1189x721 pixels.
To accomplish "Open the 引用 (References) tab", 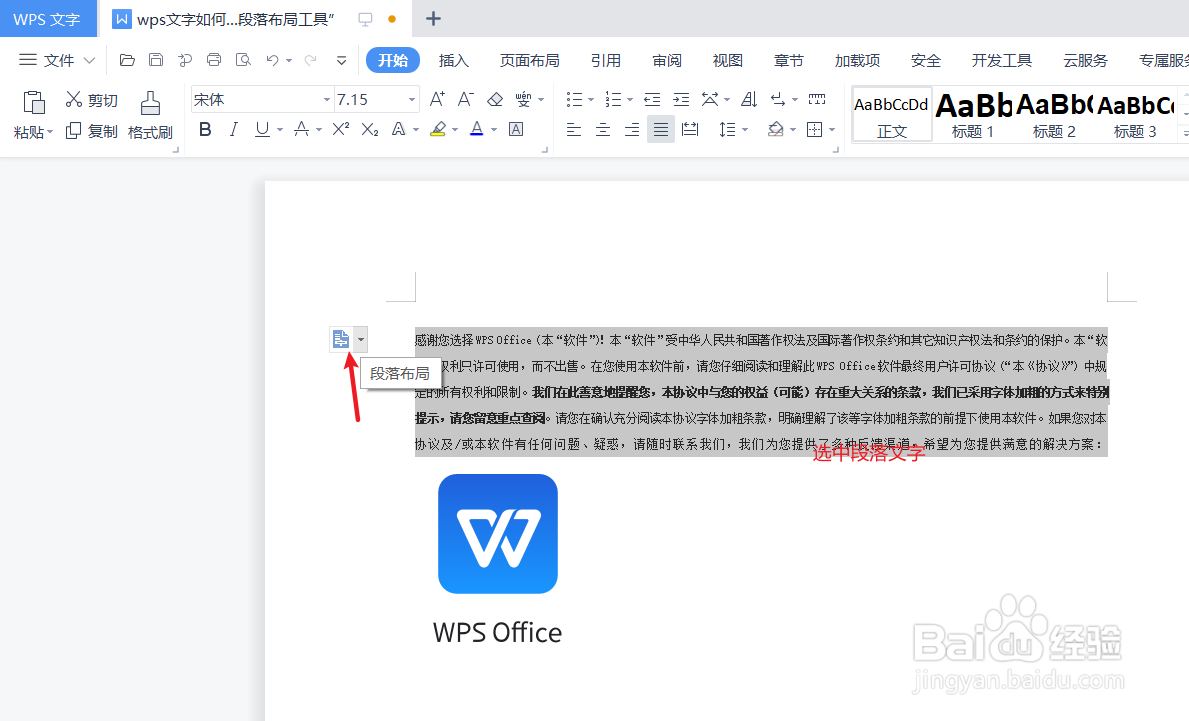I will (606, 60).
